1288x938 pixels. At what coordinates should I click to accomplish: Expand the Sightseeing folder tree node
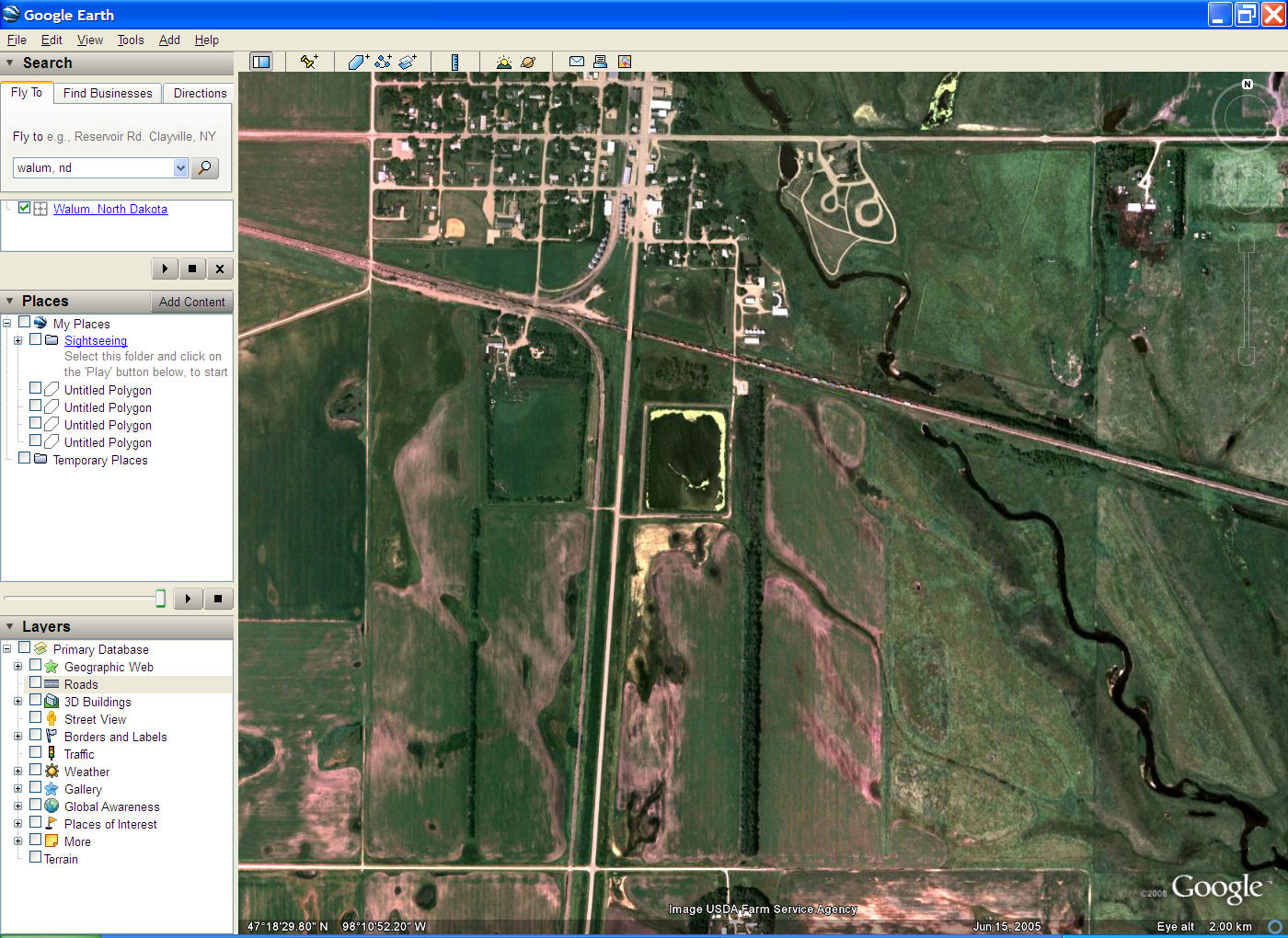[x=17, y=340]
